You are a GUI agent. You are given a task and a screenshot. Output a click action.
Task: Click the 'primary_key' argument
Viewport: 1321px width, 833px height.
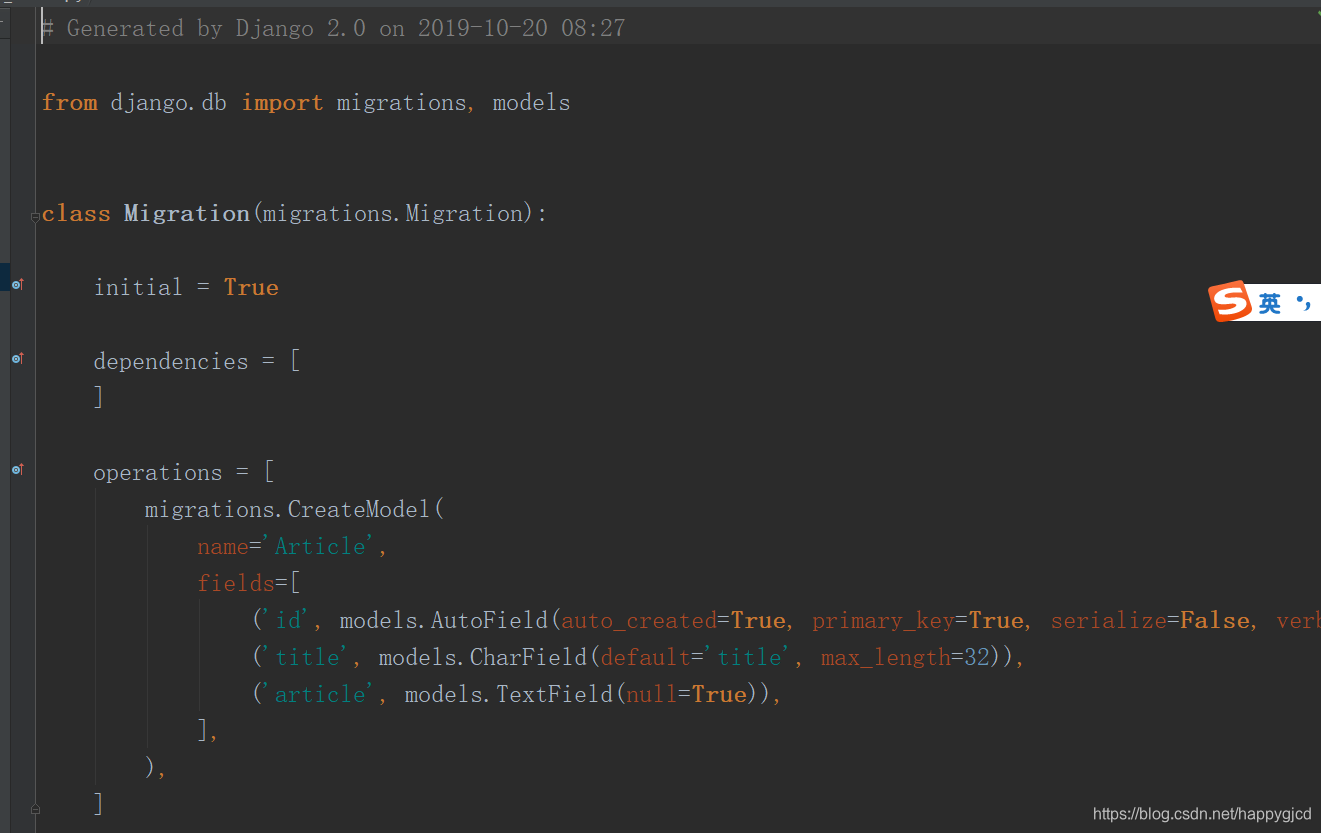883,621
